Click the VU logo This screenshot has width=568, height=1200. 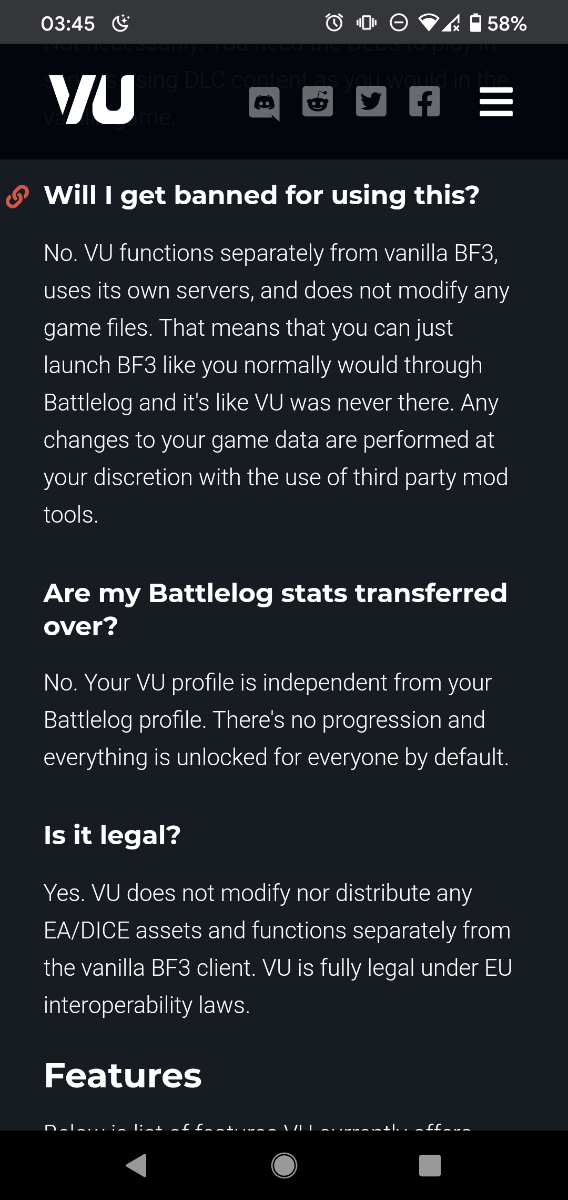(92, 101)
